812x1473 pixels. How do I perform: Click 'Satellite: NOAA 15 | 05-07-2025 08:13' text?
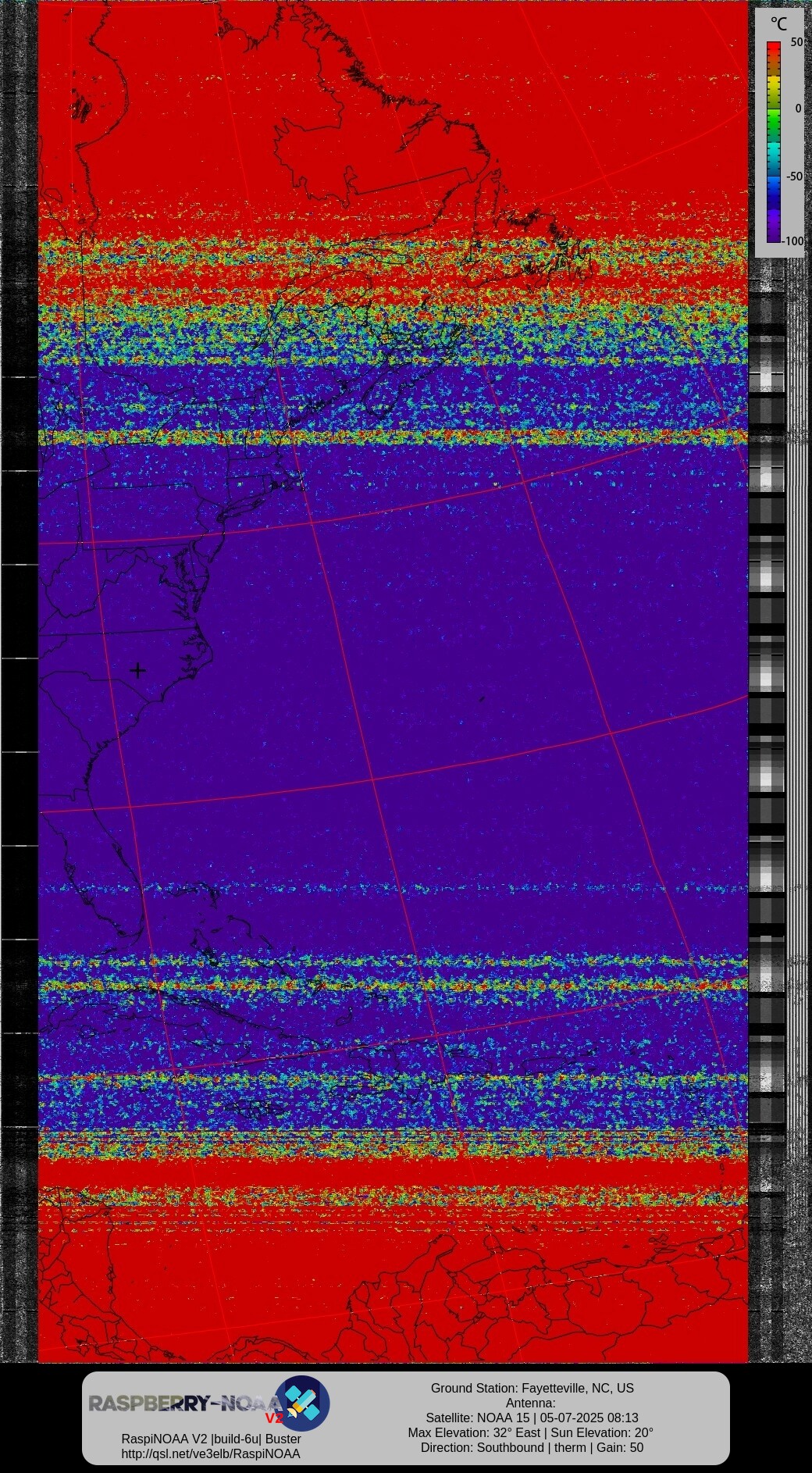click(532, 1418)
